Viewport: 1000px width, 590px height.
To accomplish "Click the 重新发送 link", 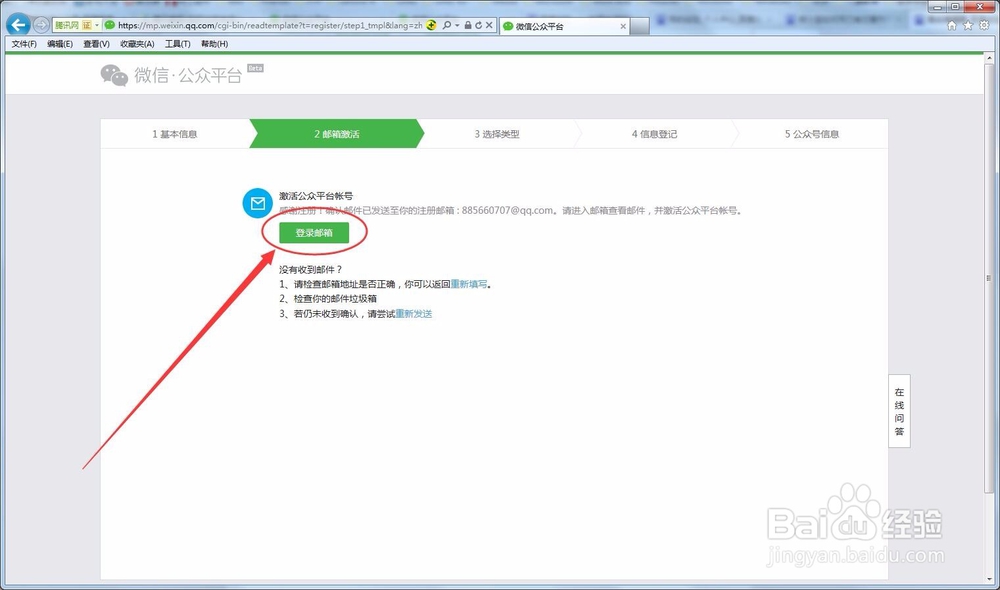I will (x=414, y=314).
